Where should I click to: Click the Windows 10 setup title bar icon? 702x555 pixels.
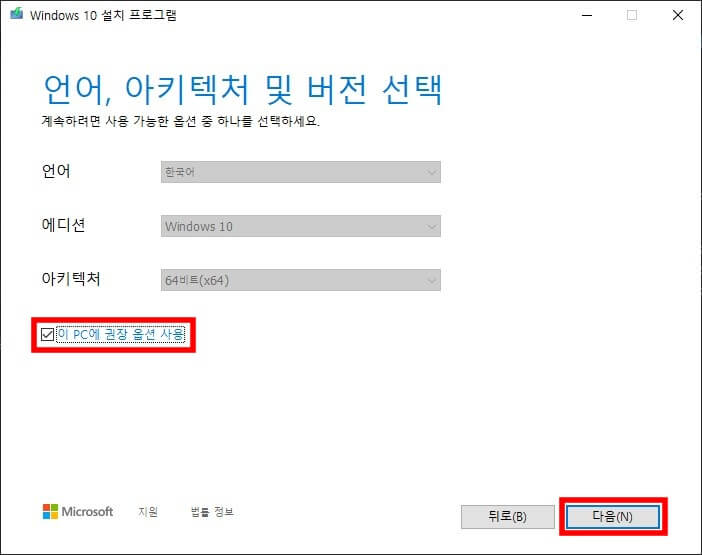tap(17, 14)
